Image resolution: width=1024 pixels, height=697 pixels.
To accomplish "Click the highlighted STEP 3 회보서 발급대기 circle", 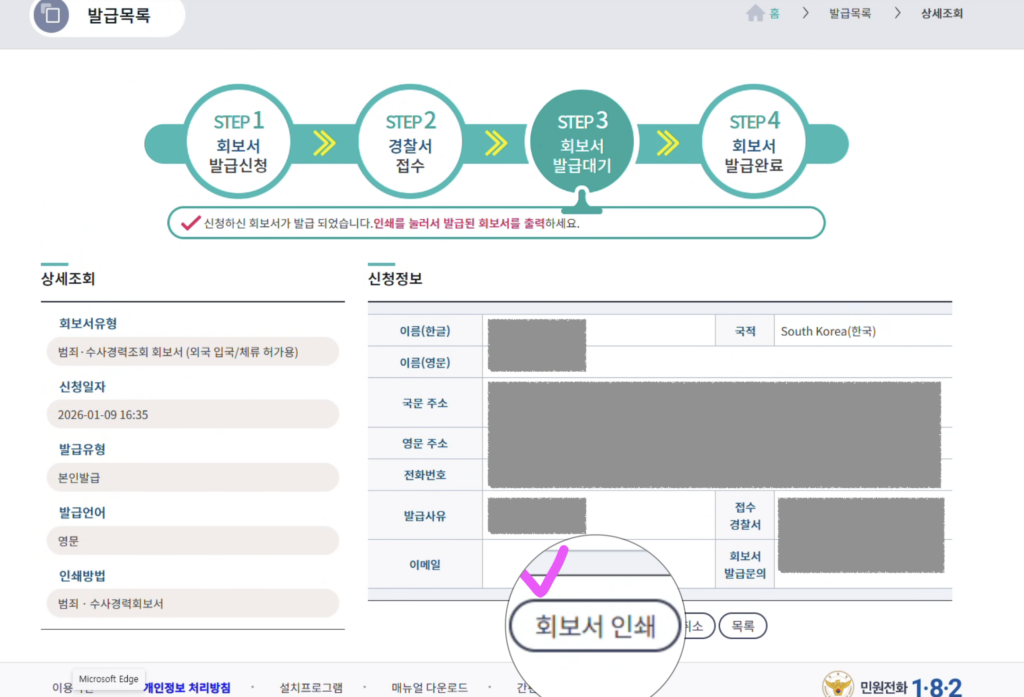I will [x=582, y=140].
